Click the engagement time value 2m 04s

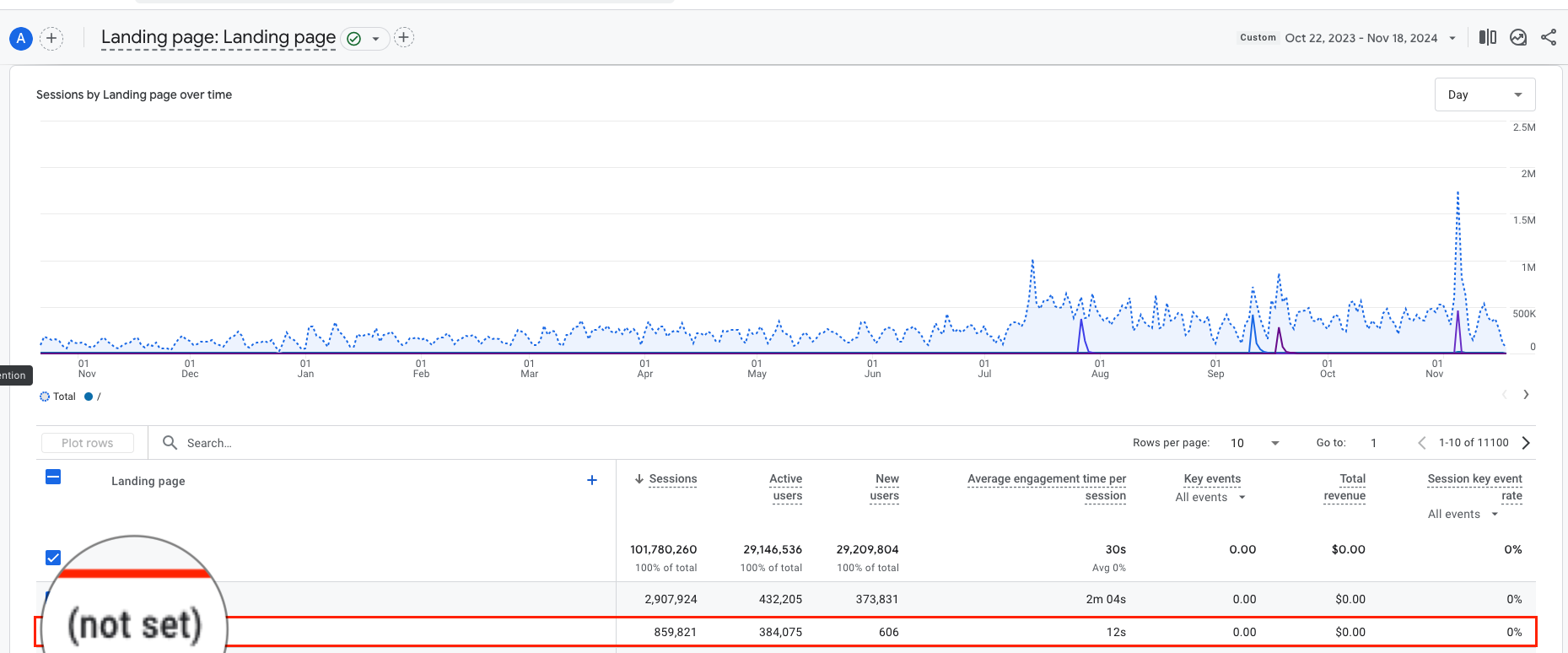pos(1106,599)
